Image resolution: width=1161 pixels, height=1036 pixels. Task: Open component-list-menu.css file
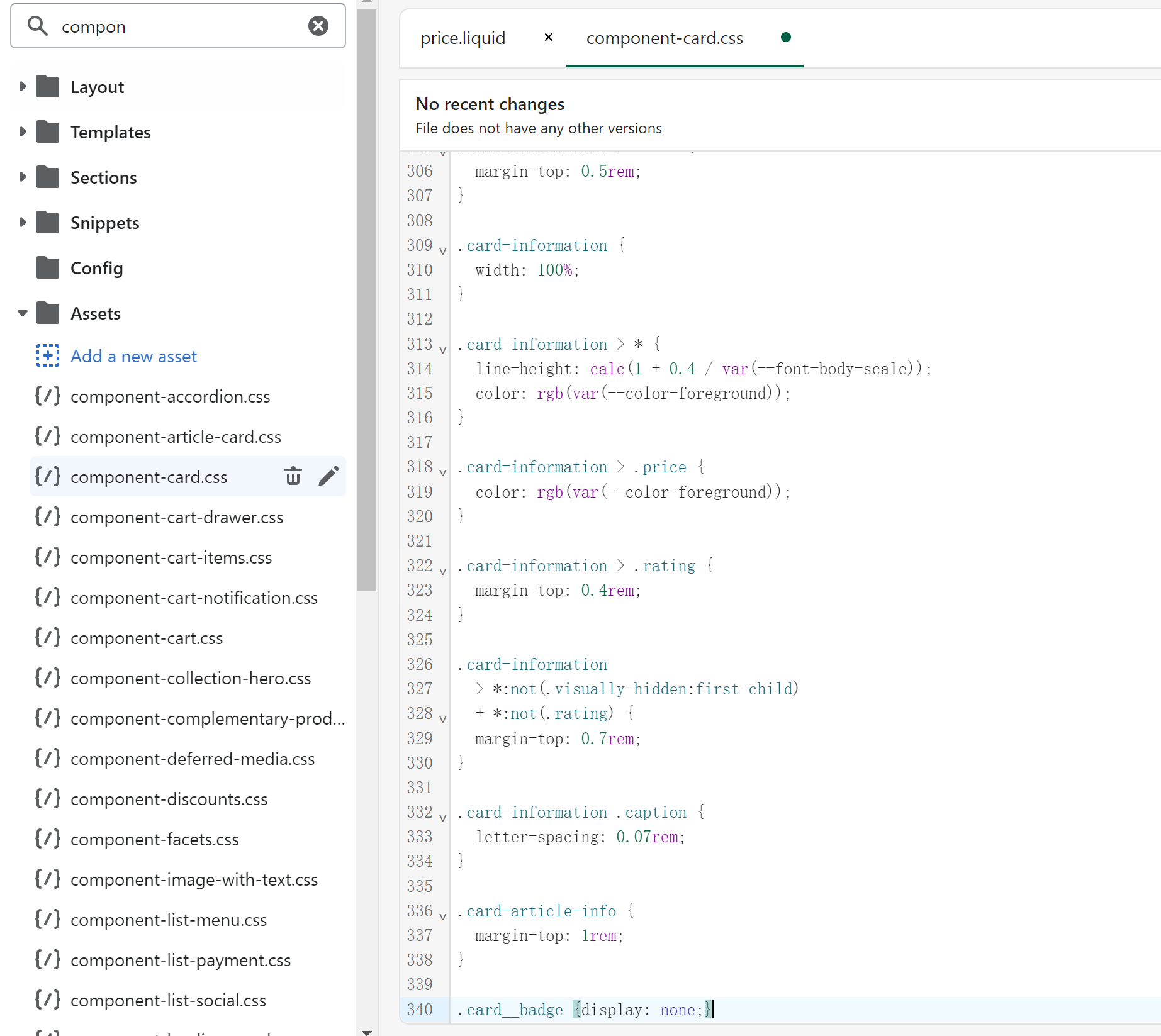coord(169,920)
